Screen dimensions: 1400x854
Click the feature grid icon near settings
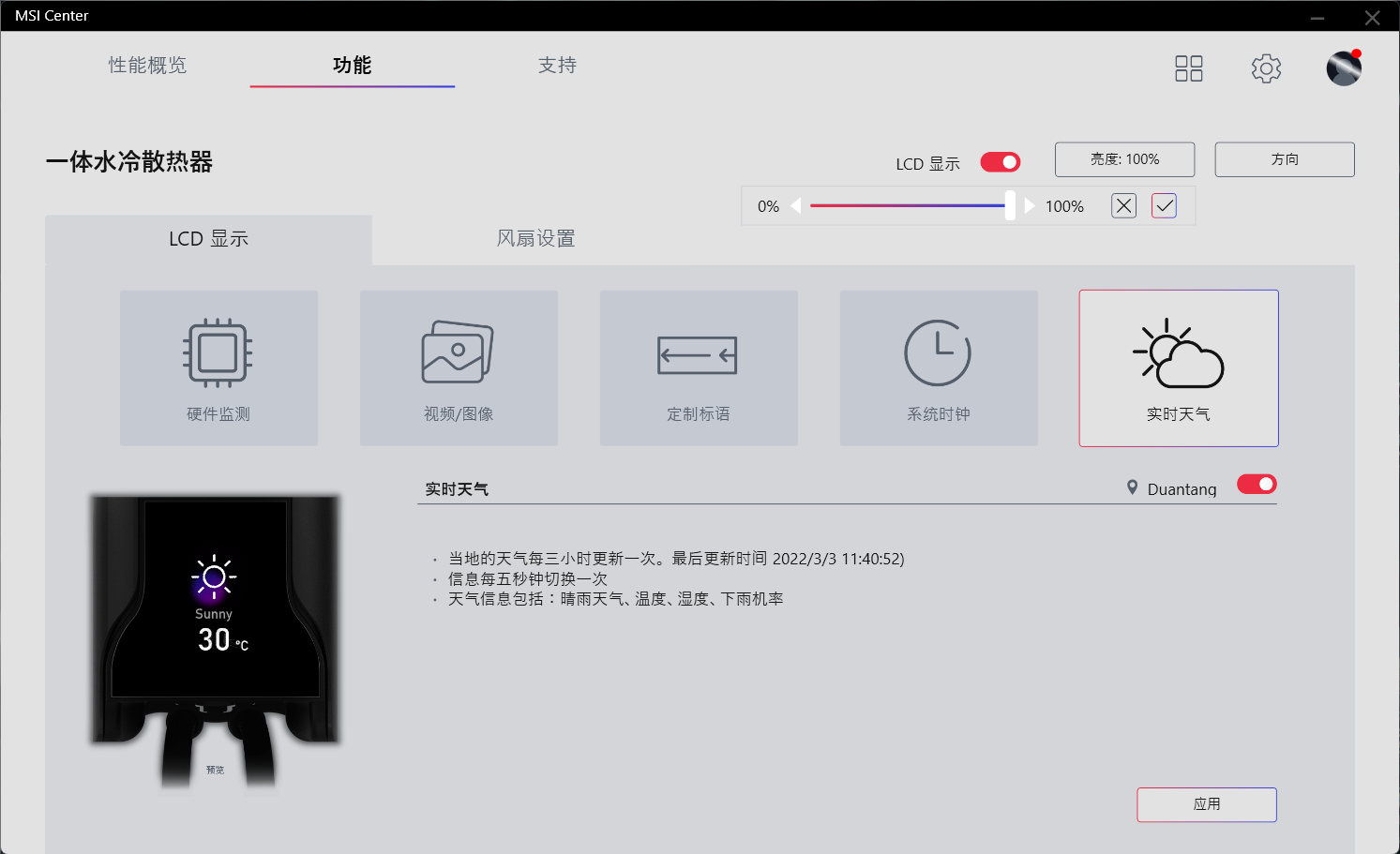click(x=1188, y=67)
